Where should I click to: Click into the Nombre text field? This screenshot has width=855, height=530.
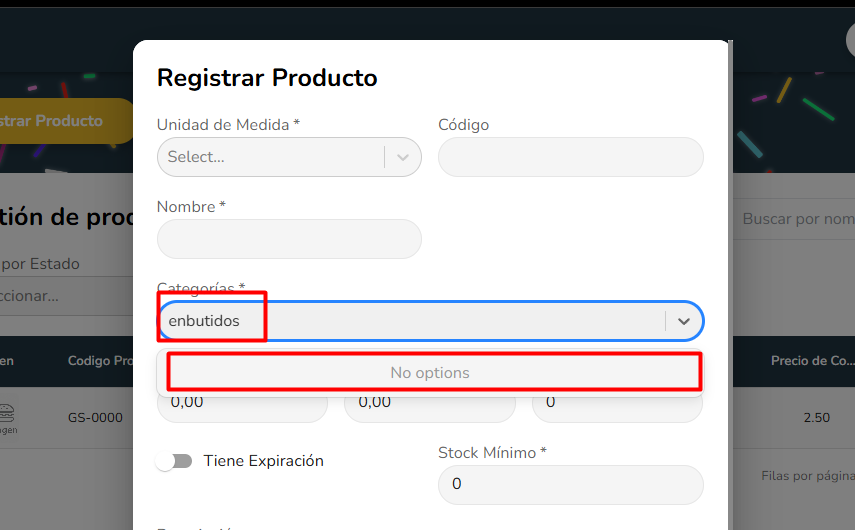(289, 239)
